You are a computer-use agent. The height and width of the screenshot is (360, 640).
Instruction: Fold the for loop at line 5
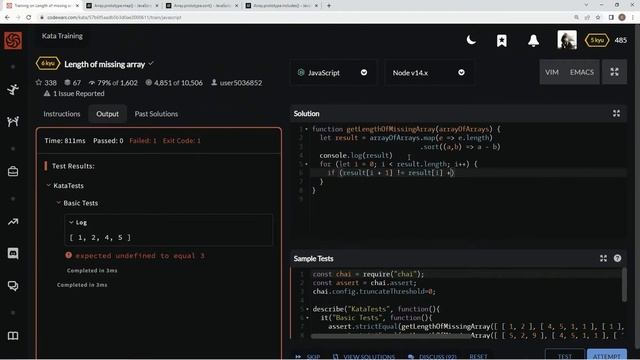point(307,164)
